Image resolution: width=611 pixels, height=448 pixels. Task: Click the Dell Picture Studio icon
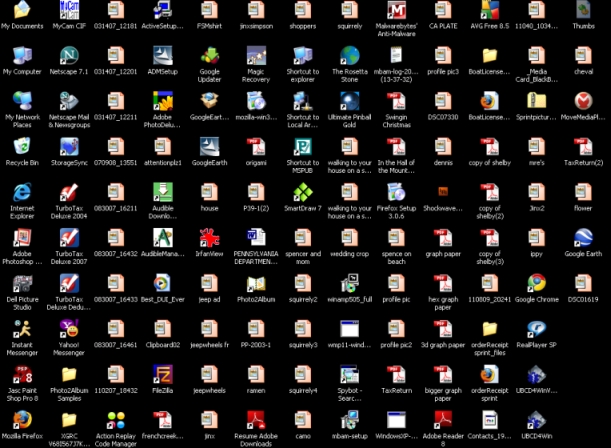(22, 283)
